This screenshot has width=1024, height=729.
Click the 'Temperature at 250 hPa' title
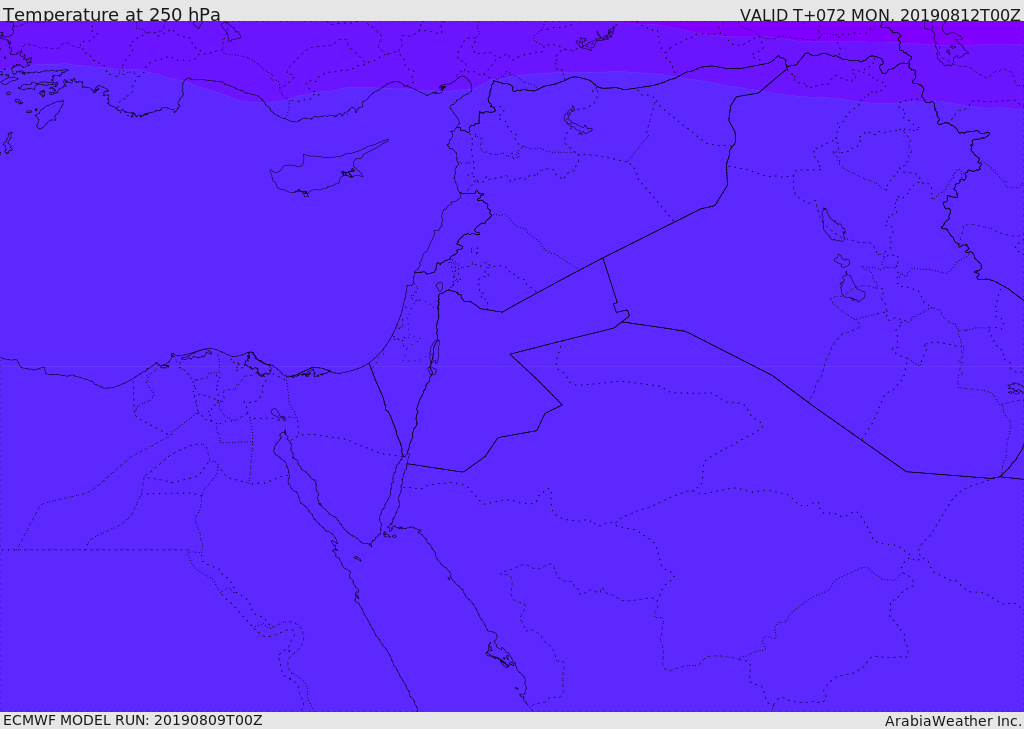pos(112,14)
